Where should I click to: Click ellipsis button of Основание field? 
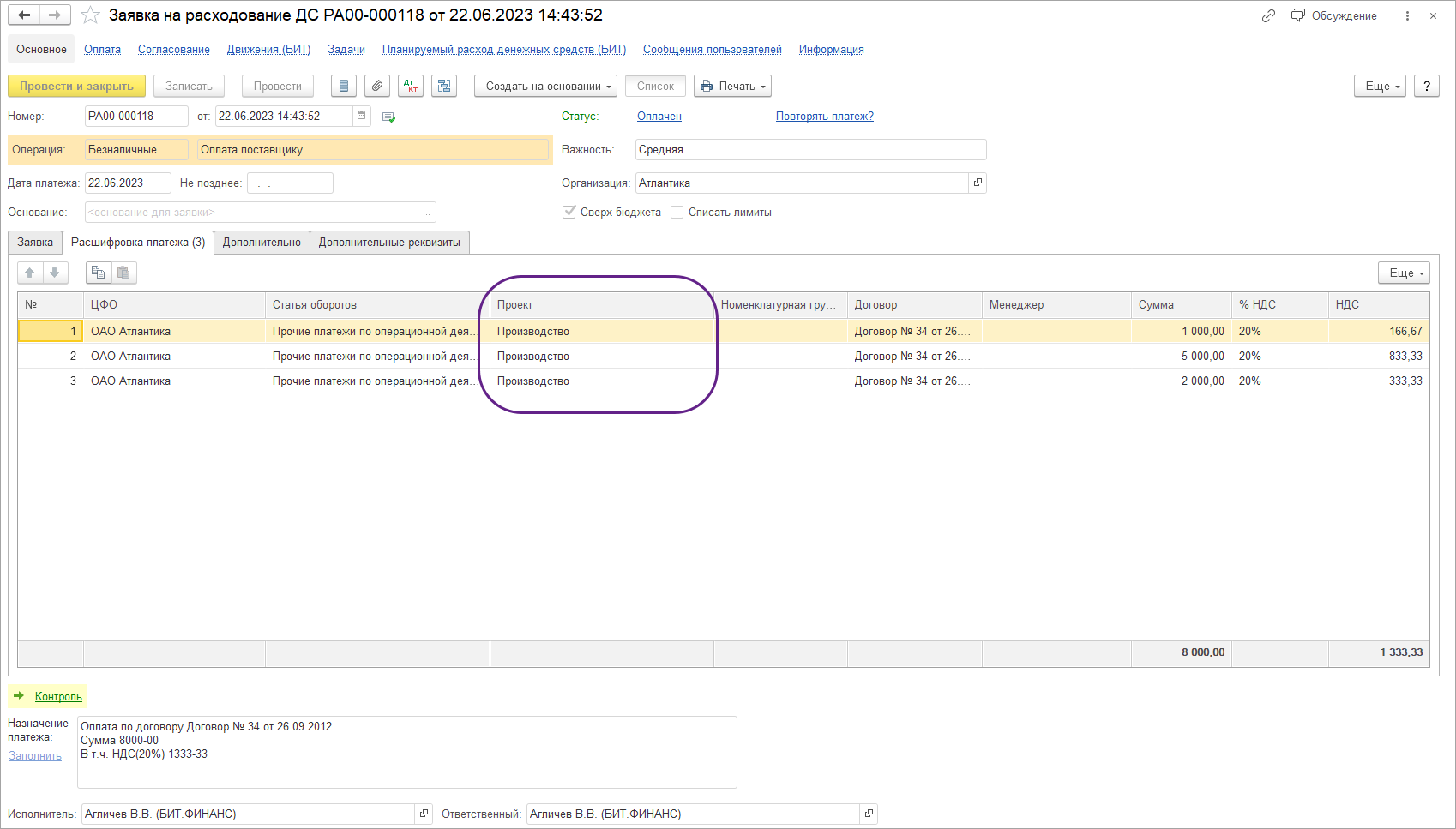(427, 212)
